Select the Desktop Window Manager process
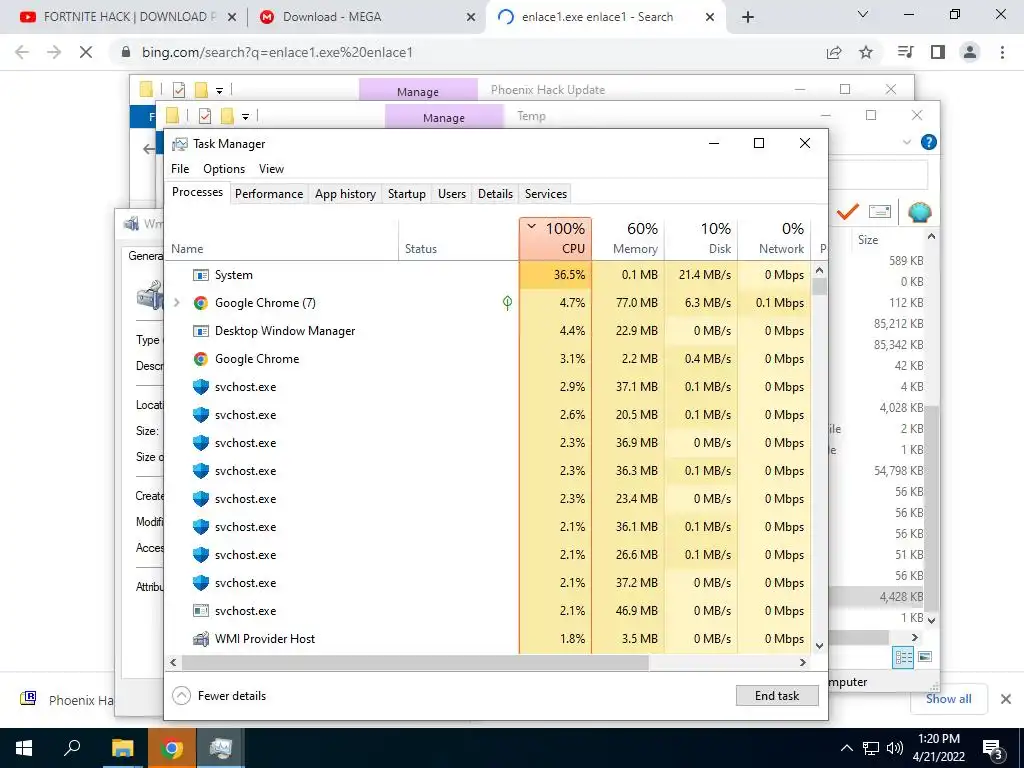 click(487, 331)
